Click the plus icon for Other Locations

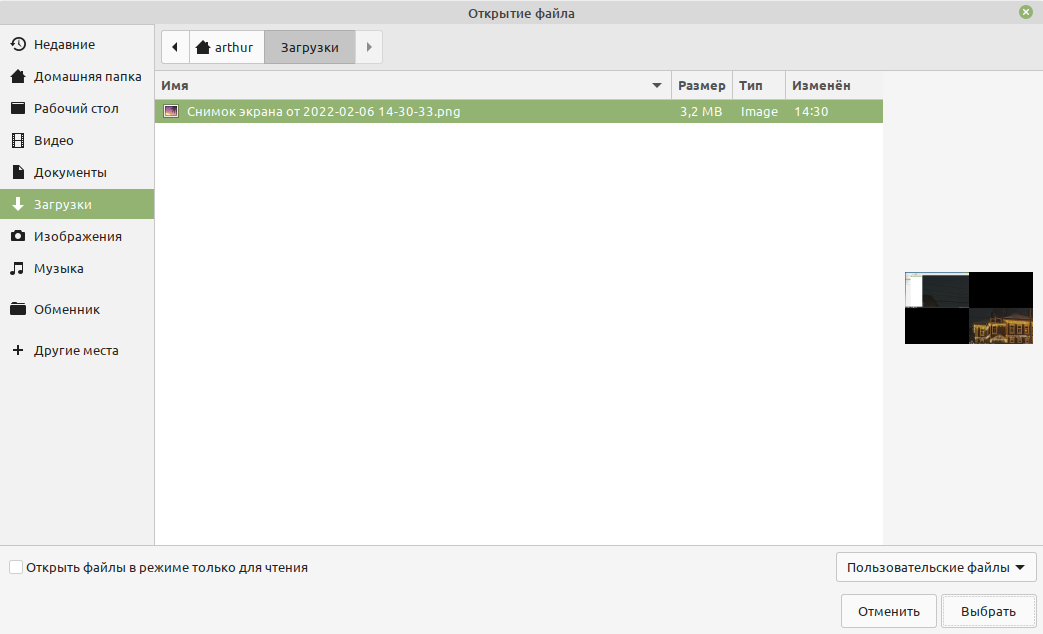coord(18,351)
